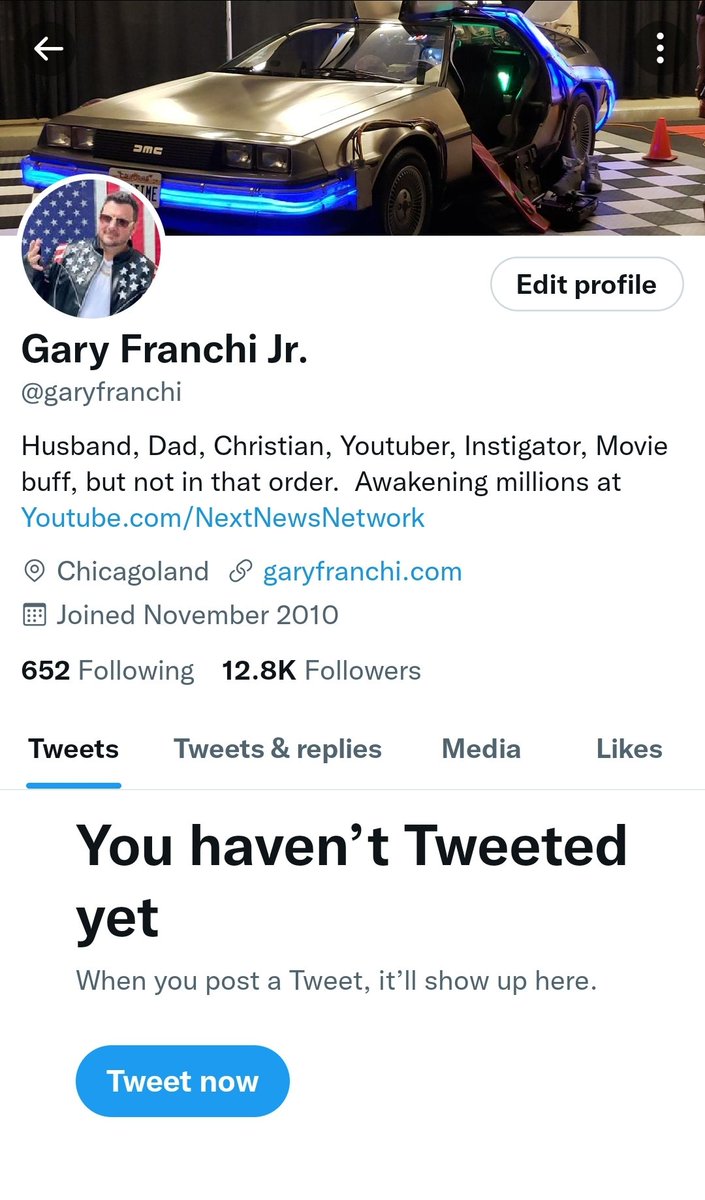Tap the back arrow icon

pos(48,48)
